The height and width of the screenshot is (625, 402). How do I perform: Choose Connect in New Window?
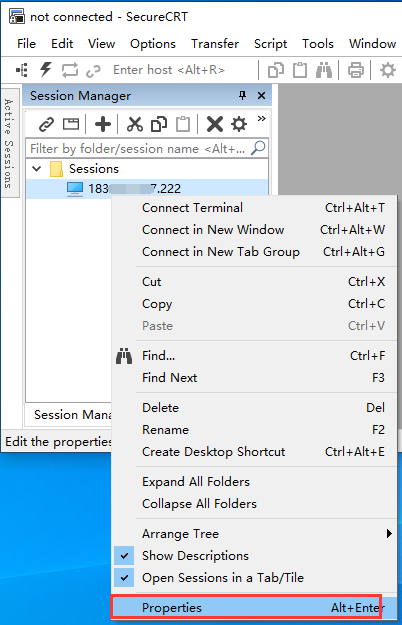coord(254,230)
